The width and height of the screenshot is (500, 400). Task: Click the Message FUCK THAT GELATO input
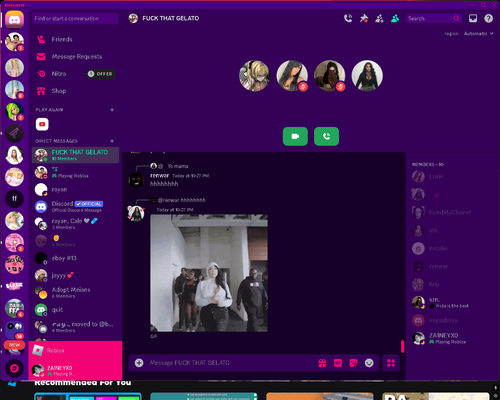tap(230, 363)
